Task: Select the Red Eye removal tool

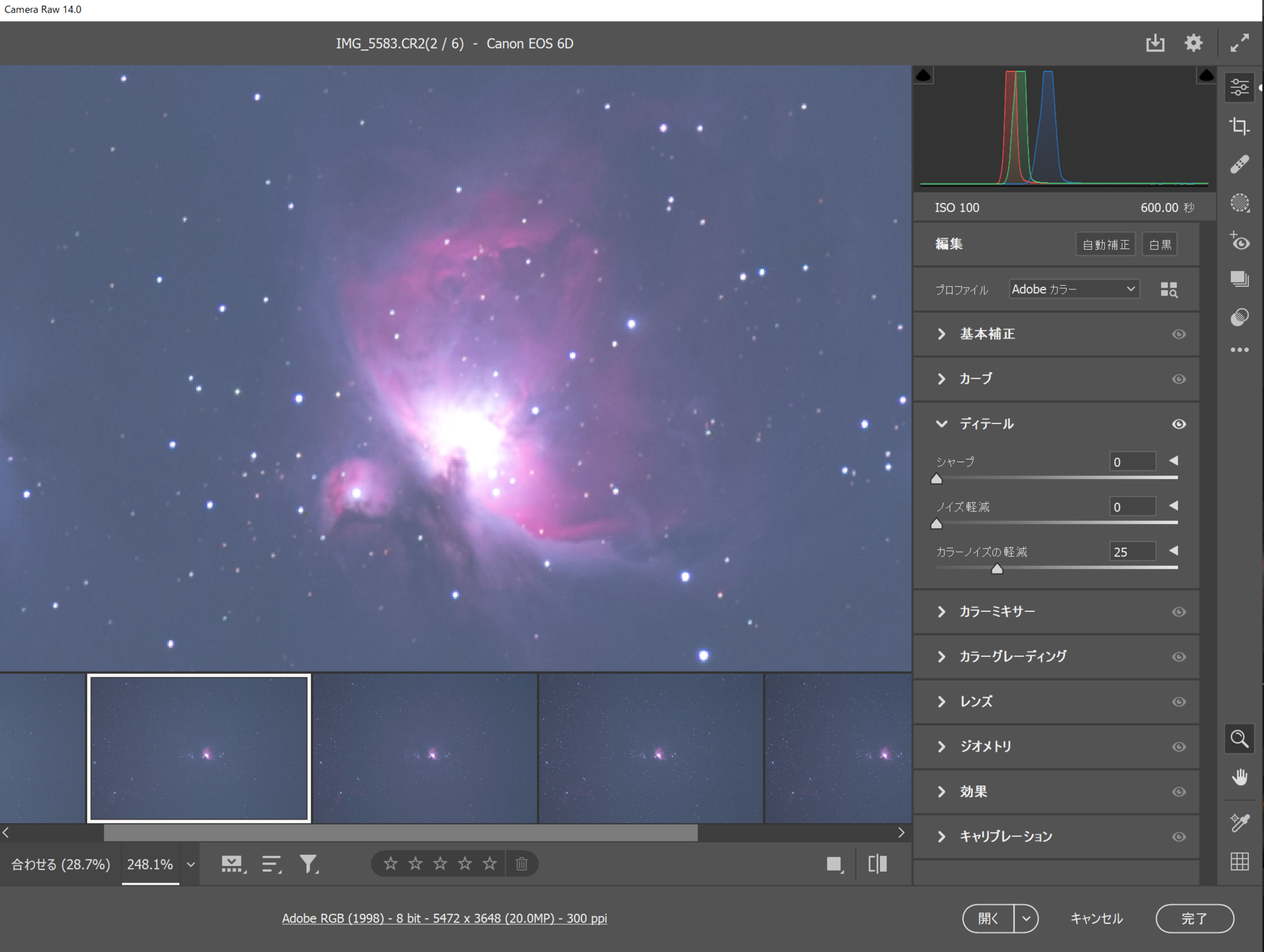Action: point(1239,241)
